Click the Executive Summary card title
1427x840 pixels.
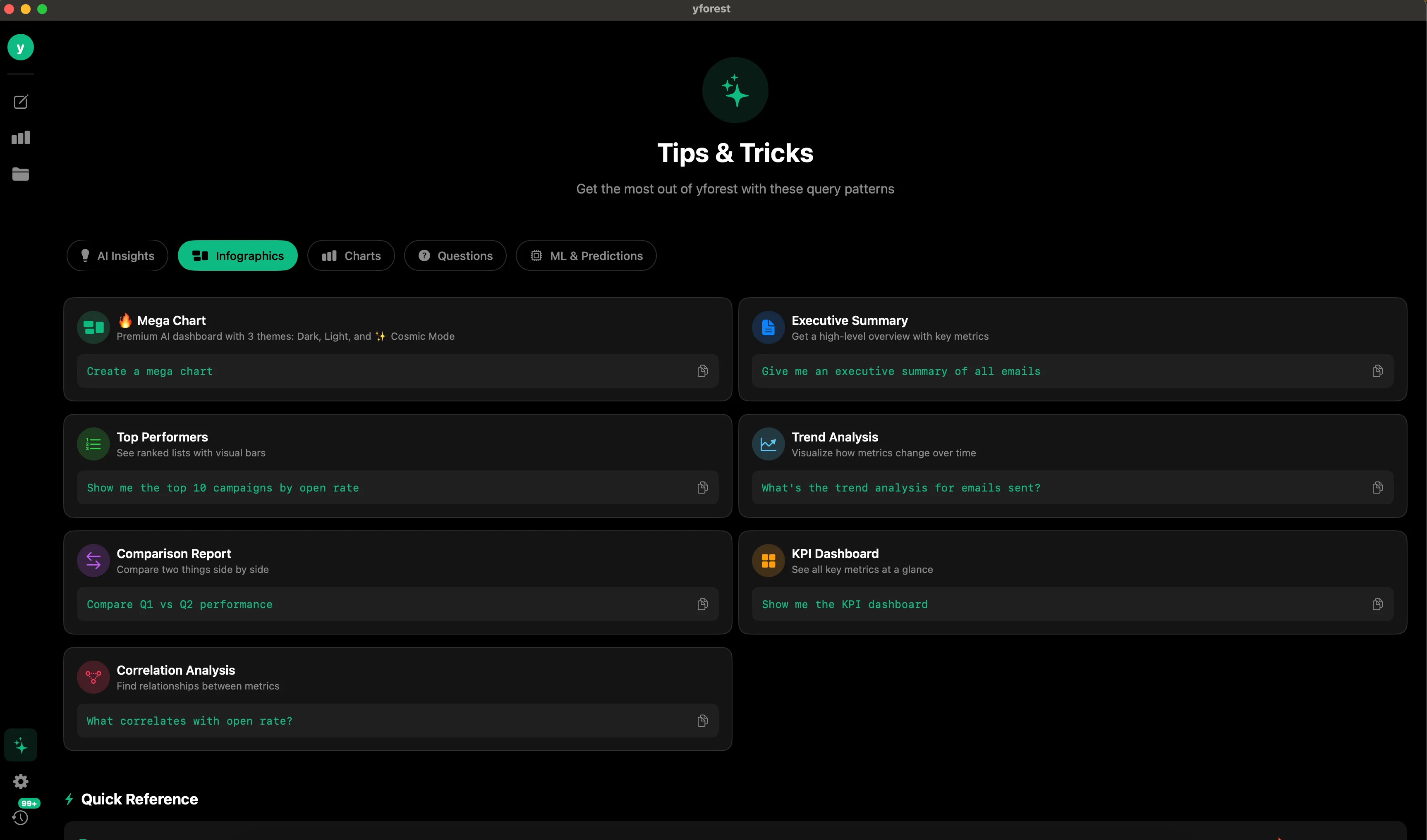coord(850,320)
